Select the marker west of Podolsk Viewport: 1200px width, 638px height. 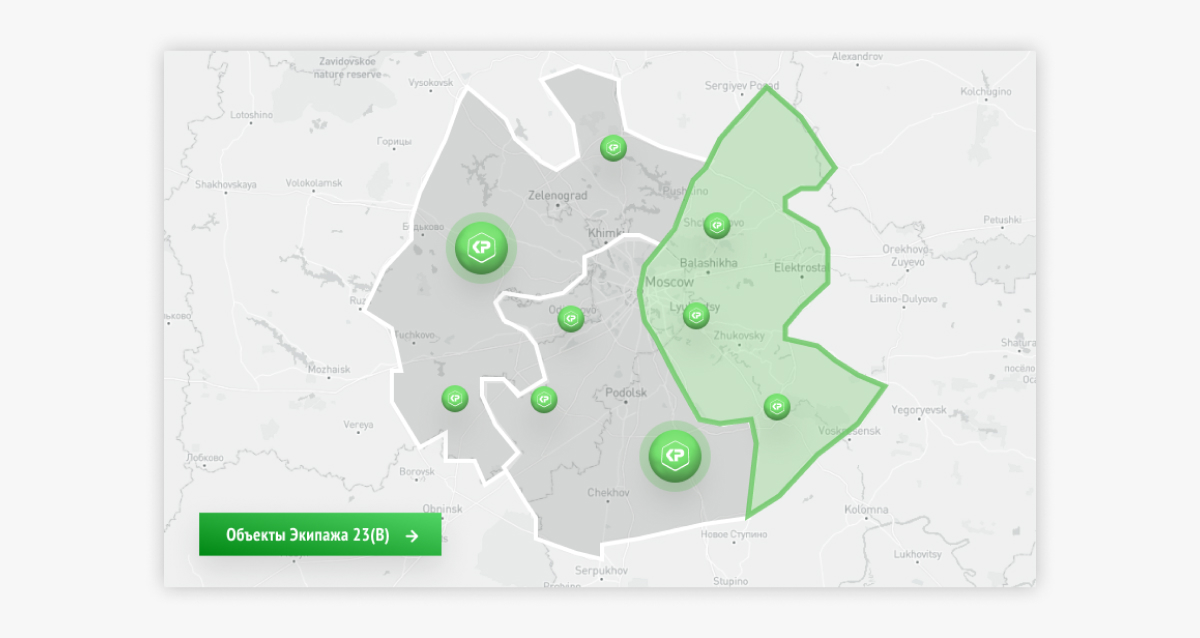[x=543, y=399]
